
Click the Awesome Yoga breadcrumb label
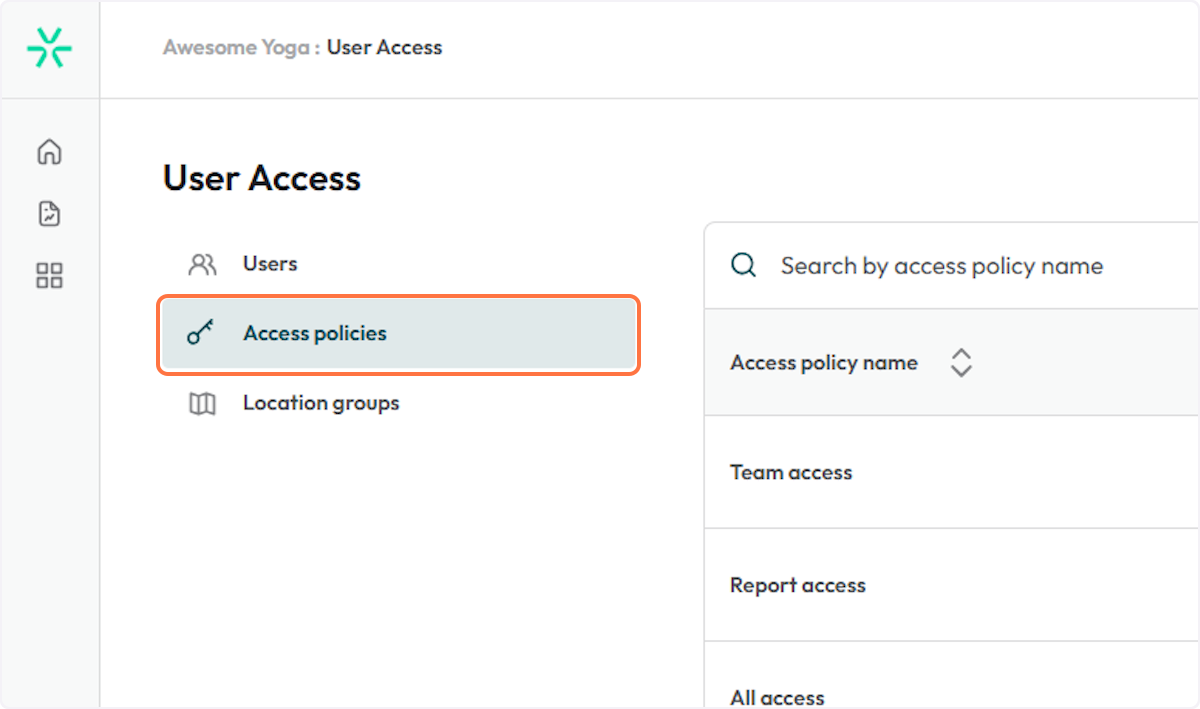pos(236,46)
